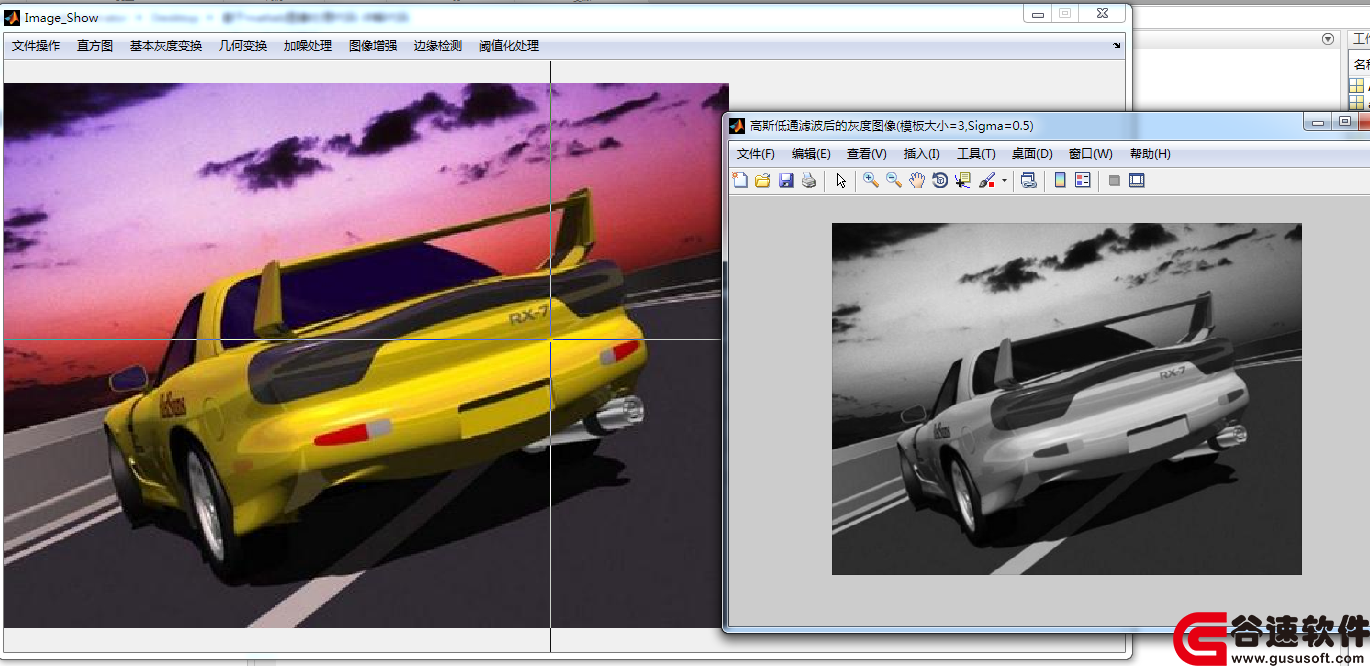Screen dimensions: 1370x666
Task: Click the Link Plot toolbar icon
Action: click(x=1028, y=181)
